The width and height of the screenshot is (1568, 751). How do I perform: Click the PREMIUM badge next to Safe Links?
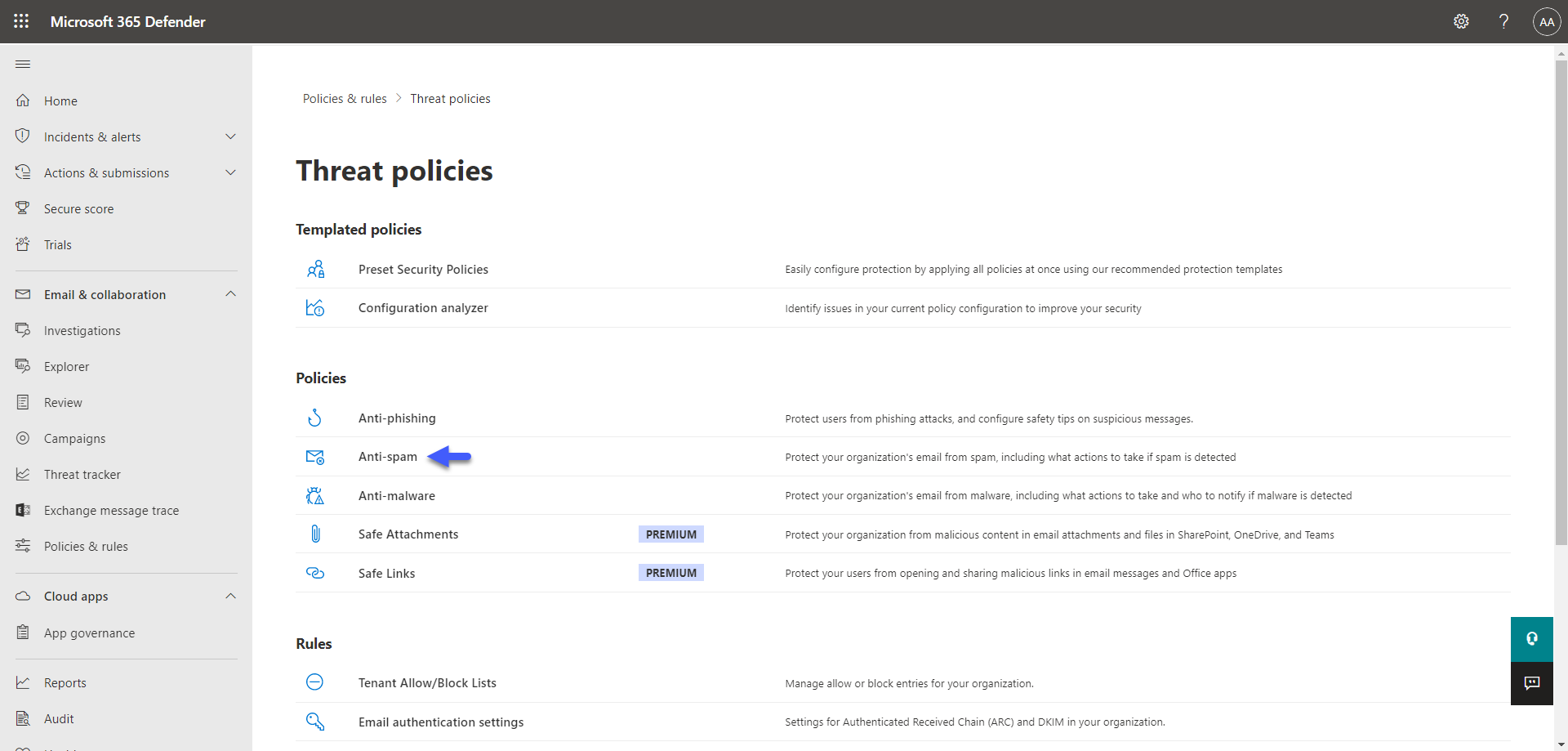(x=671, y=573)
